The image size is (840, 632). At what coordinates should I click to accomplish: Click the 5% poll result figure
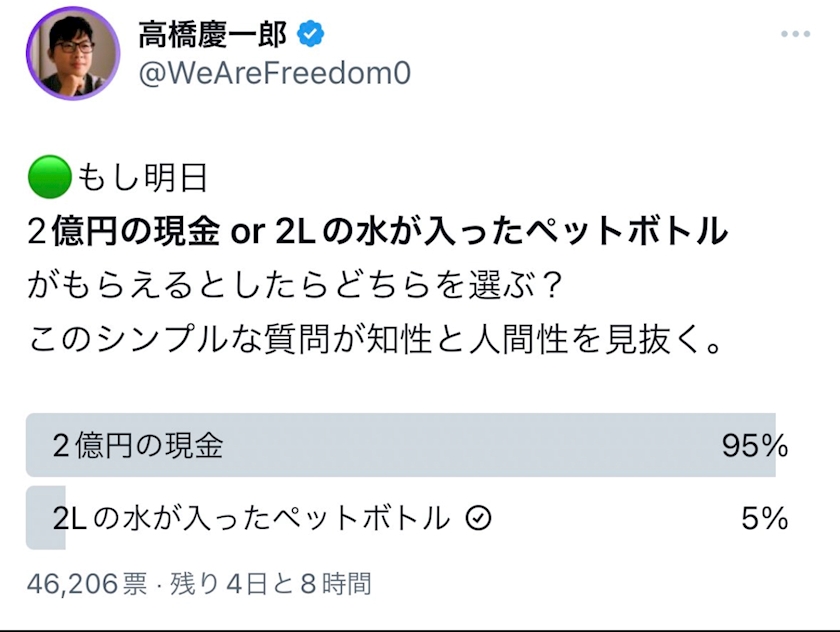point(764,518)
